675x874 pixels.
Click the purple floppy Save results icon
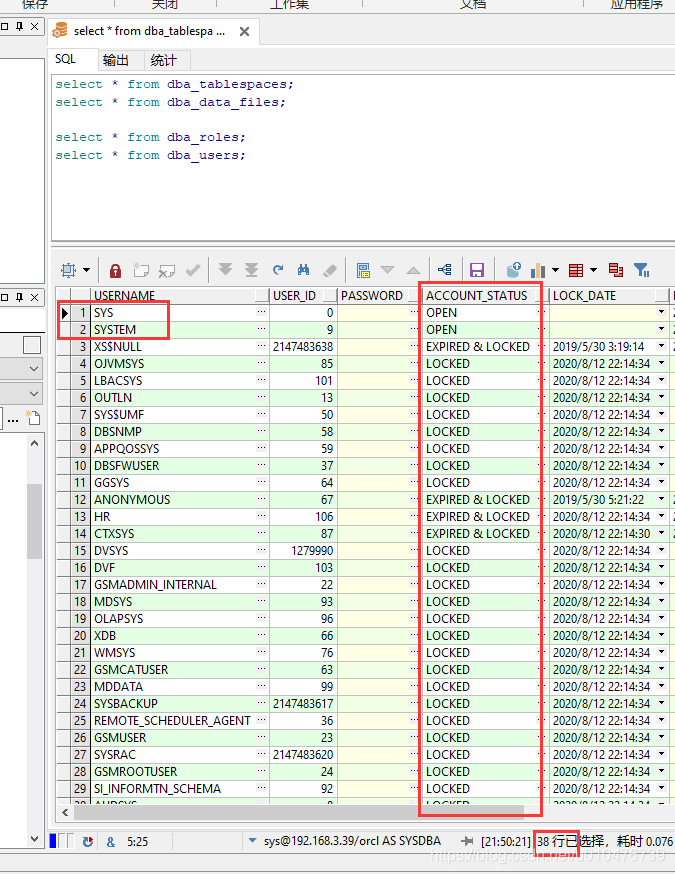coord(477,270)
